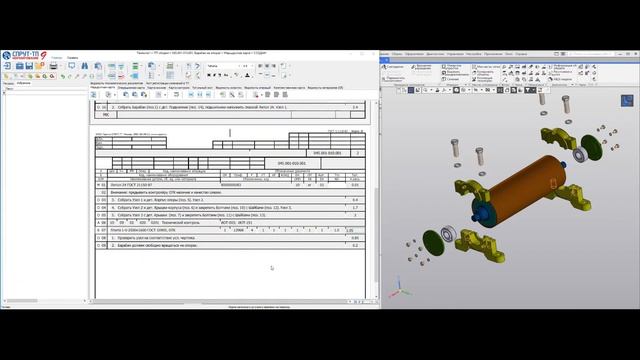Click the Технический контроль row text
Image resolution: width=640 pixels, height=360 pixels.
coord(181,223)
